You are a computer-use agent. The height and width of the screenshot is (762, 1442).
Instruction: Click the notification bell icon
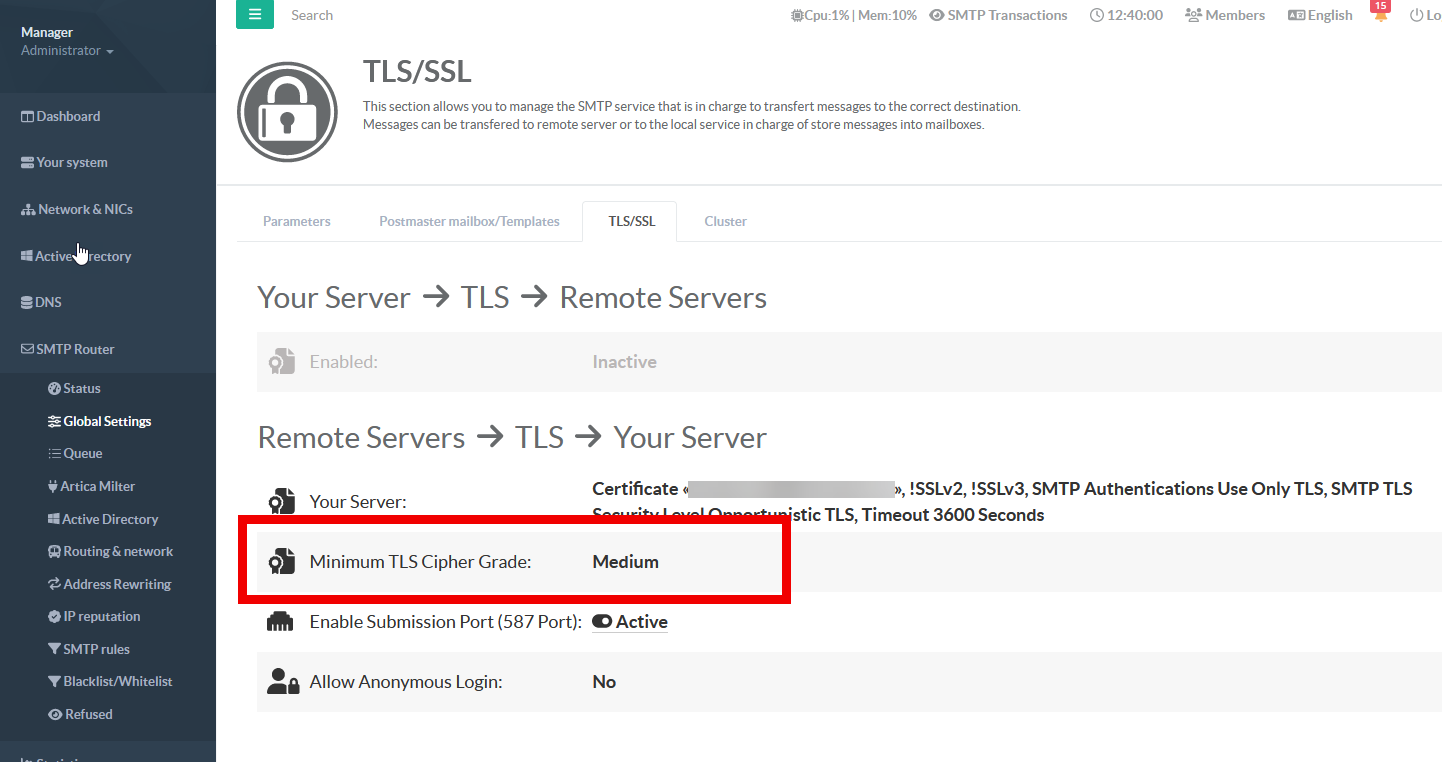1381,16
